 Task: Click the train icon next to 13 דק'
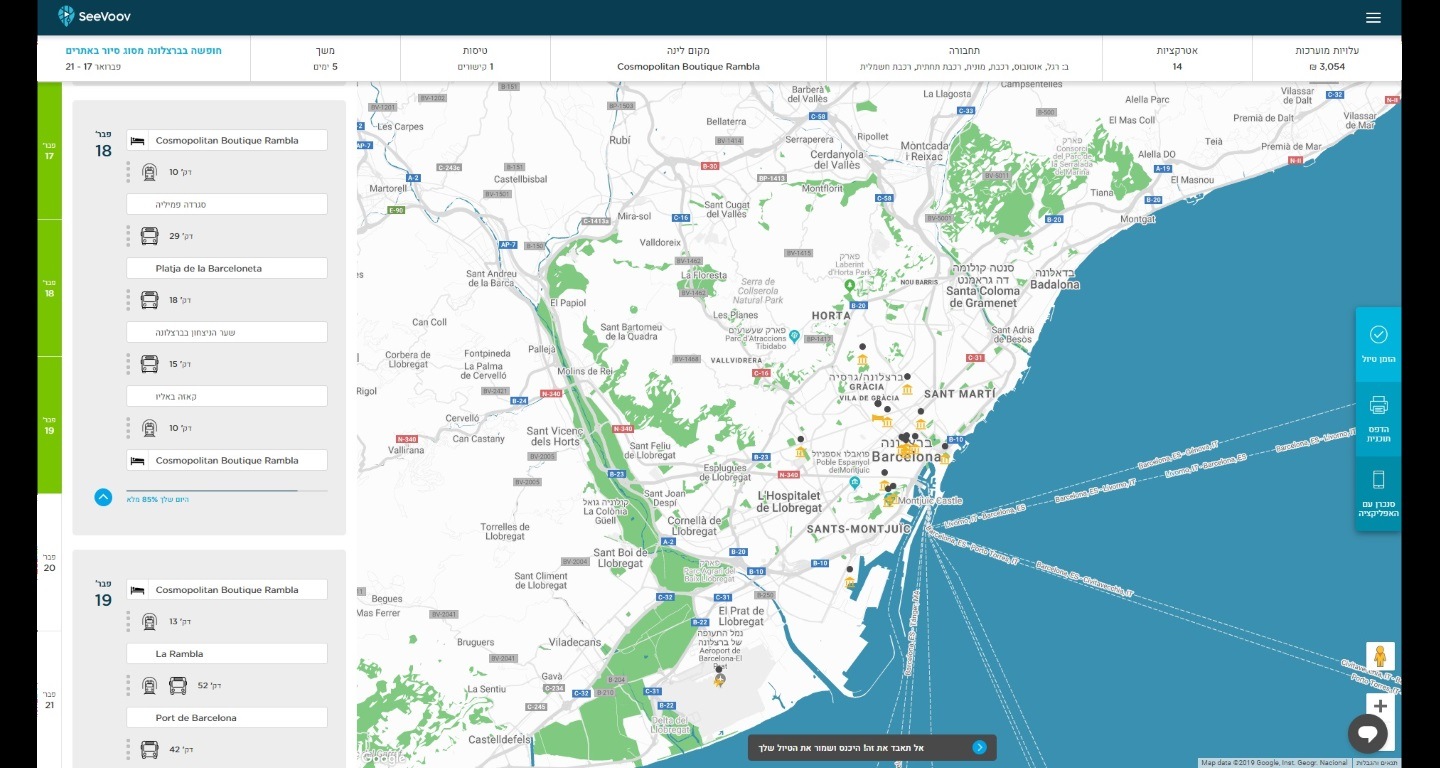149,621
